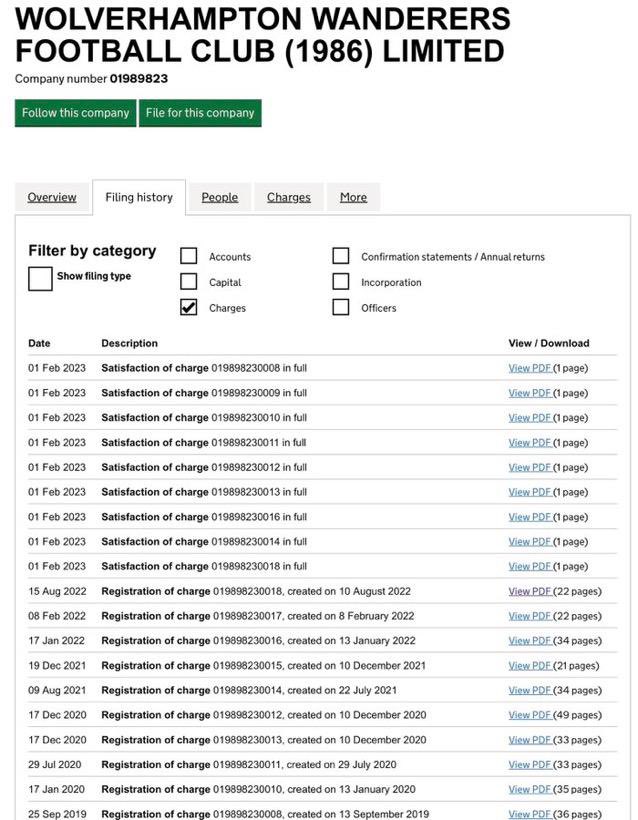Click the 09 Aug 2021 date cell
This screenshot has width=638, height=820.
click(x=57, y=690)
